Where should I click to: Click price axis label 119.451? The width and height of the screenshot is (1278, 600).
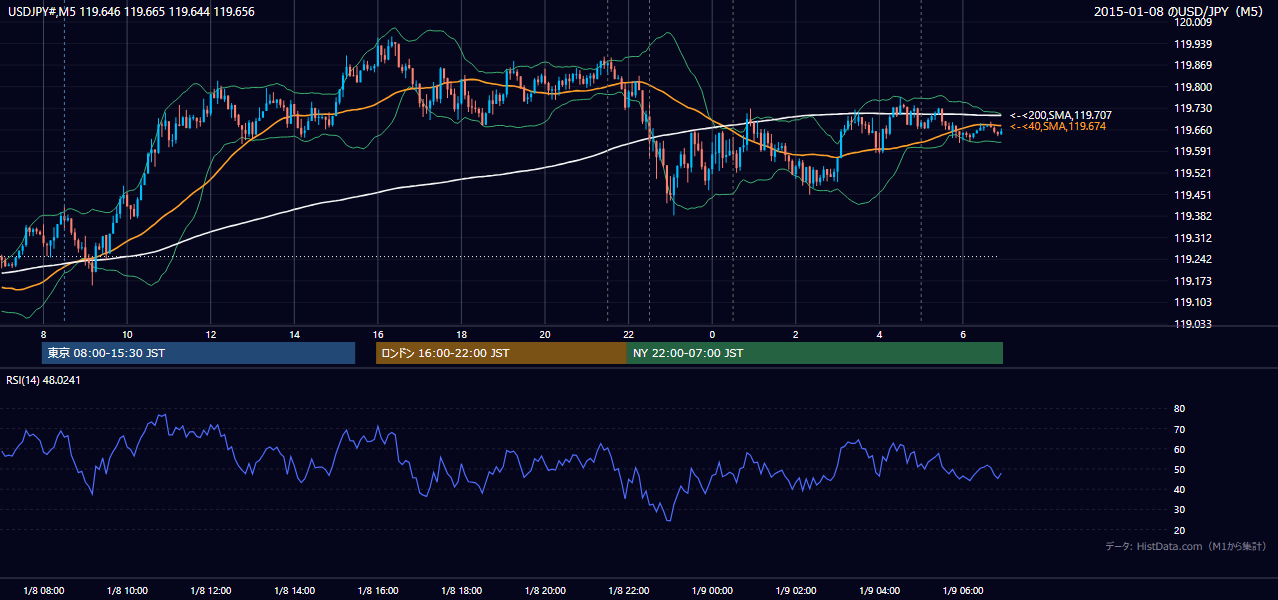click(x=1193, y=195)
